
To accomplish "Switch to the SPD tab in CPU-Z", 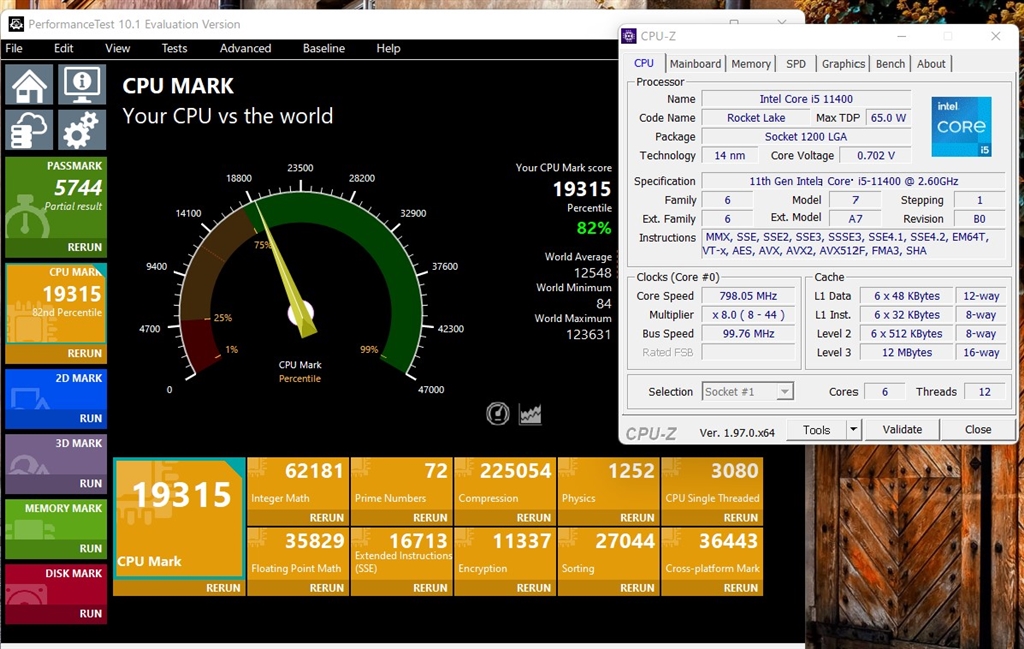I will (x=796, y=64).
